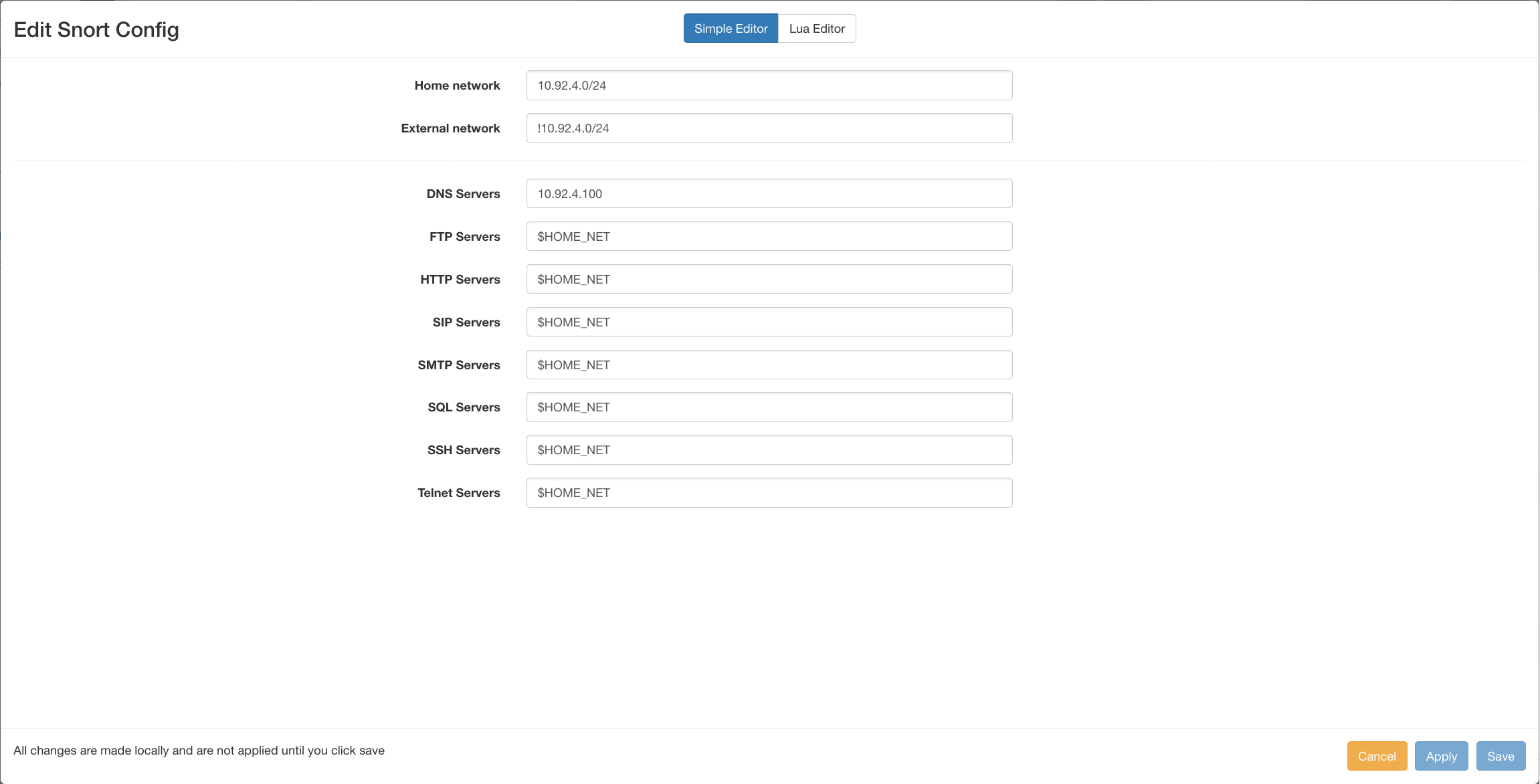The image size is (1540, 784).
Task: Focus the DNS Servers field
Action: (x=769, y=194)
